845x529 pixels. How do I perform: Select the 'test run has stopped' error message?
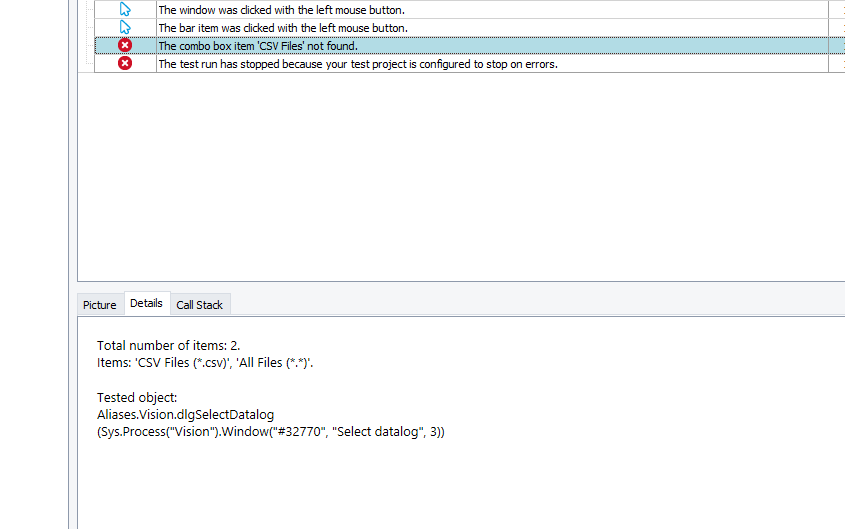(x=357, y=64)
